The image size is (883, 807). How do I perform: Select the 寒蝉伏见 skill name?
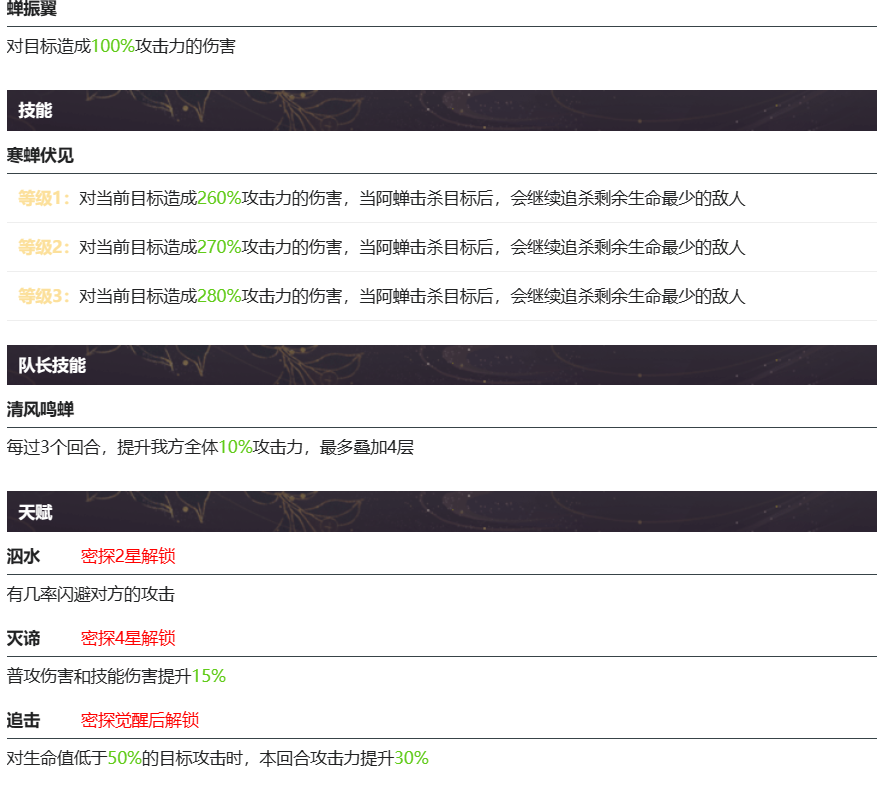(40, 155)
